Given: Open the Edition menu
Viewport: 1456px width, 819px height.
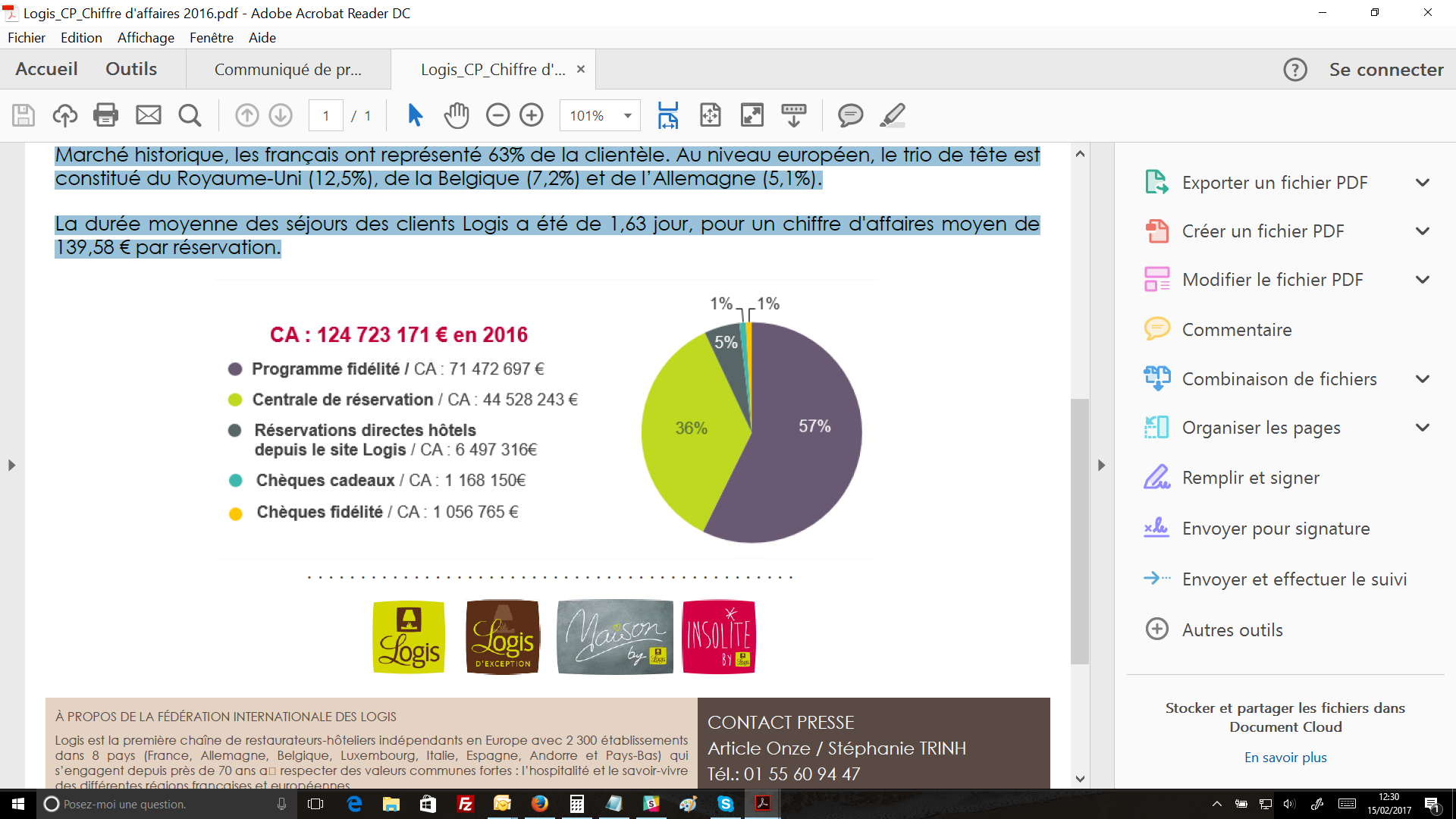Looking at the screenshot, I should pos(81,38).
